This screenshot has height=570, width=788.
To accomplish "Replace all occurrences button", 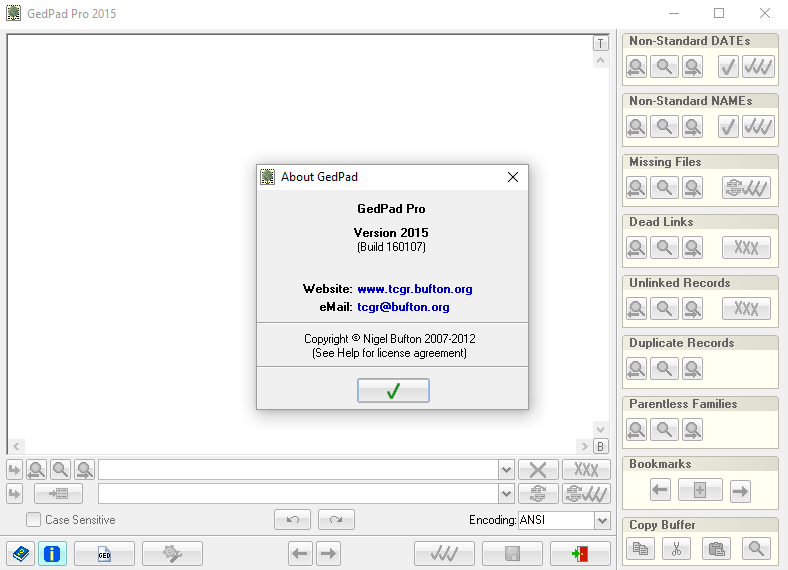I will 586,494.
